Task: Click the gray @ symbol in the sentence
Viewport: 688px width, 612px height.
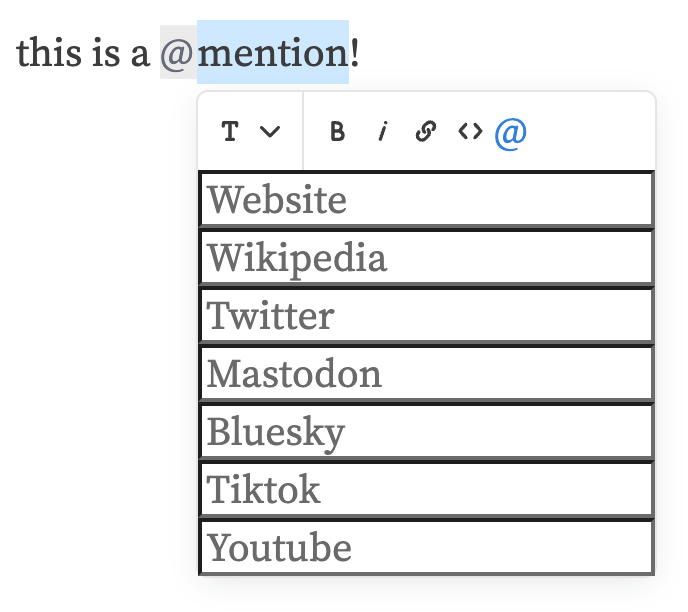Action: (177, 53)
